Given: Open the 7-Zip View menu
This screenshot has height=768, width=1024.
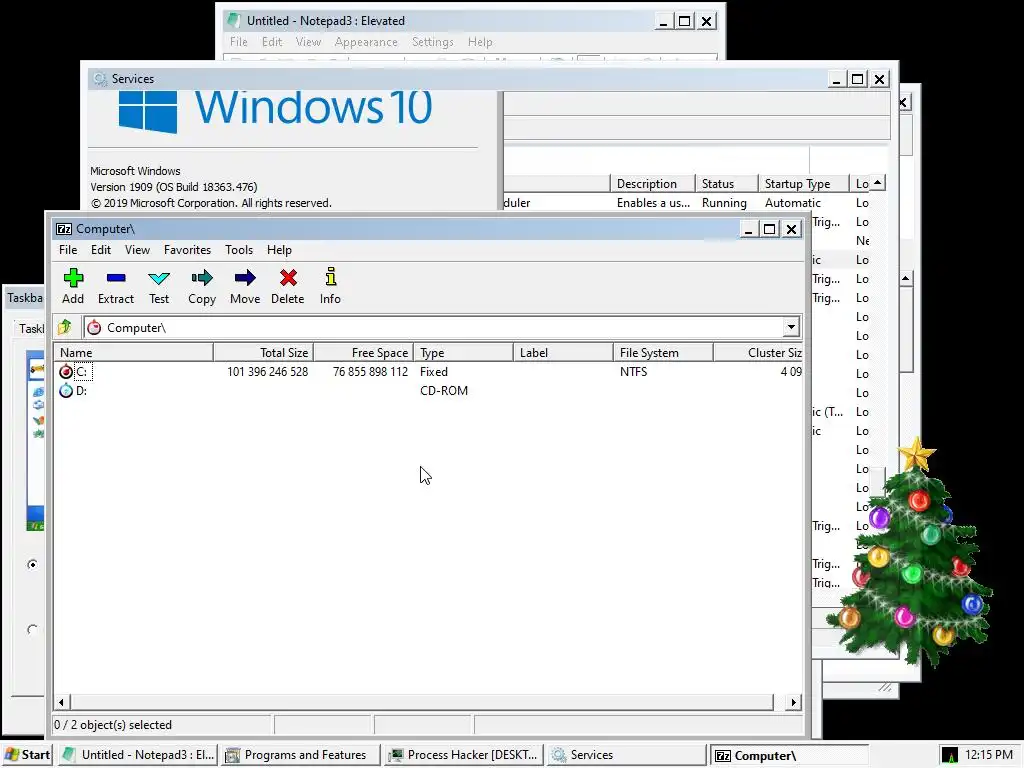Looking at the screenshot, I should tap(137, 249).
